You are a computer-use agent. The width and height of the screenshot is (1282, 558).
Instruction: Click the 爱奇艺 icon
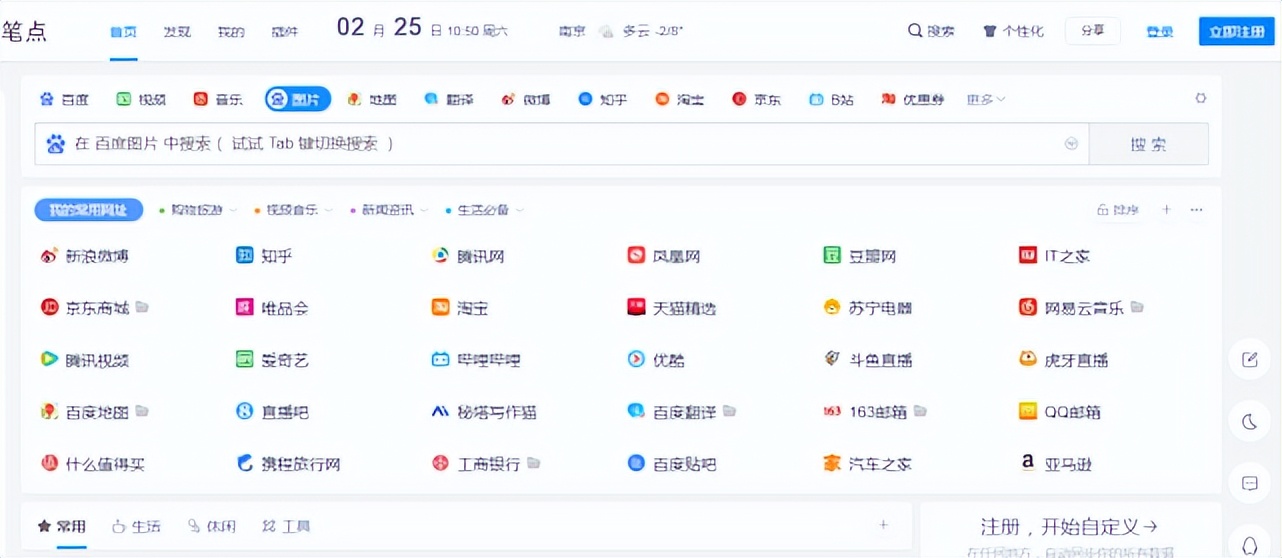[245, 360]
